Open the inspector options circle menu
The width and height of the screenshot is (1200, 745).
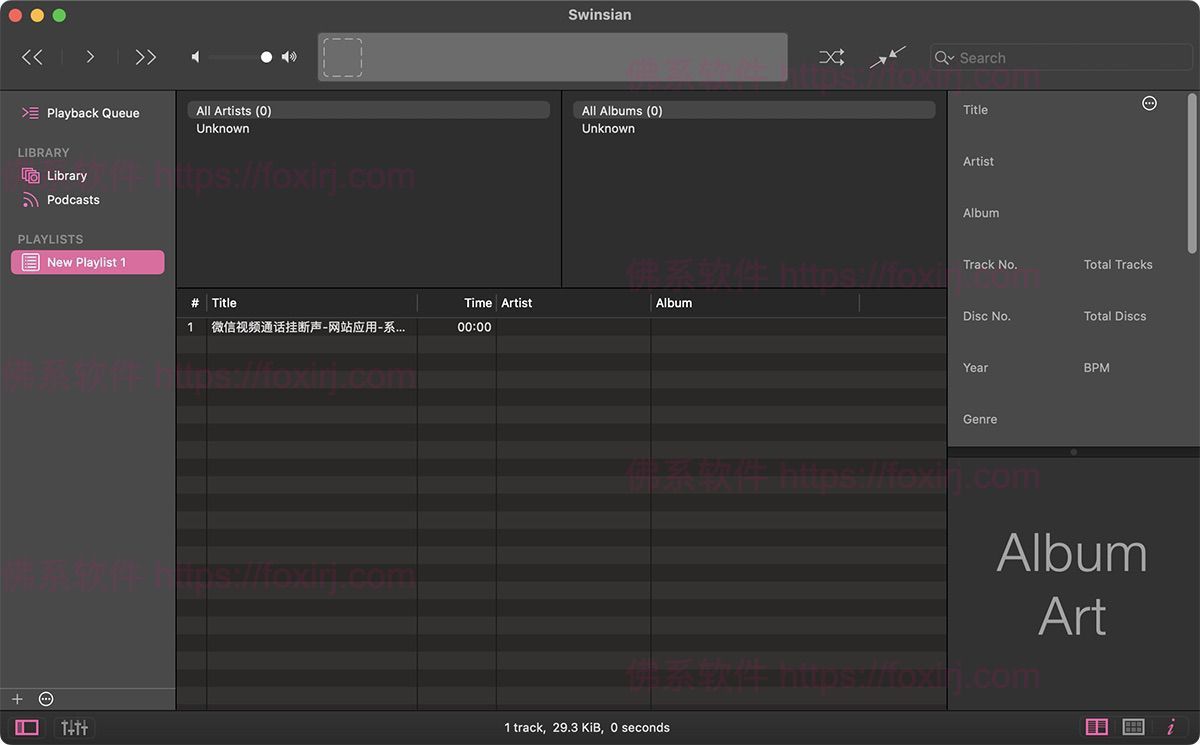click(1149, 102)
